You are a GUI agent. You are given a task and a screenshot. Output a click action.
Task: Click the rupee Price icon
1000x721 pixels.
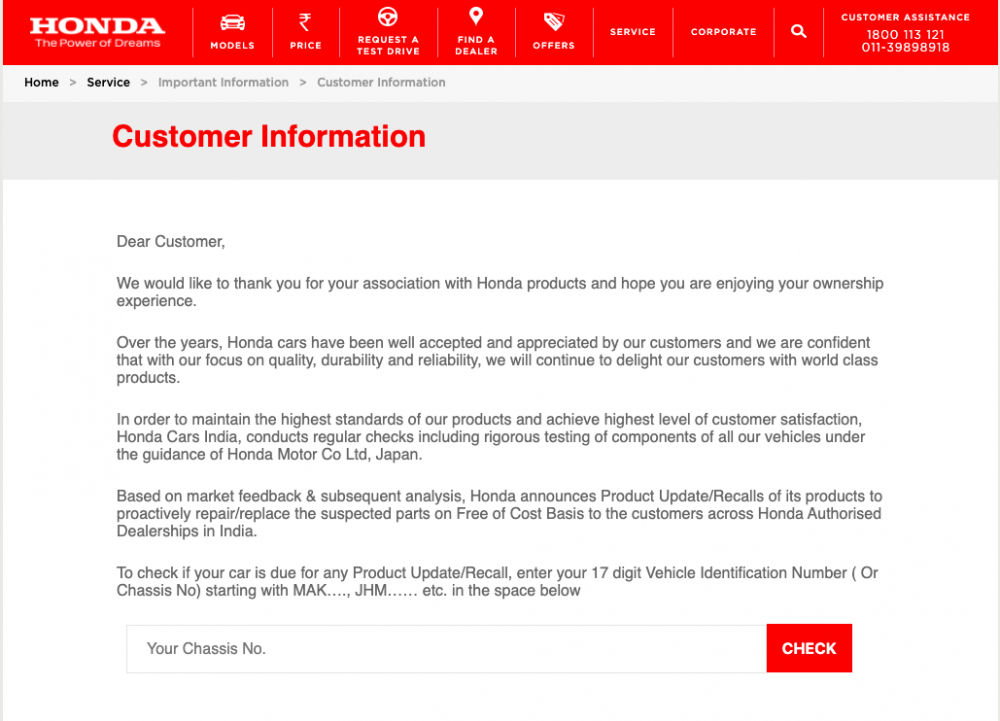click(305, 22)
